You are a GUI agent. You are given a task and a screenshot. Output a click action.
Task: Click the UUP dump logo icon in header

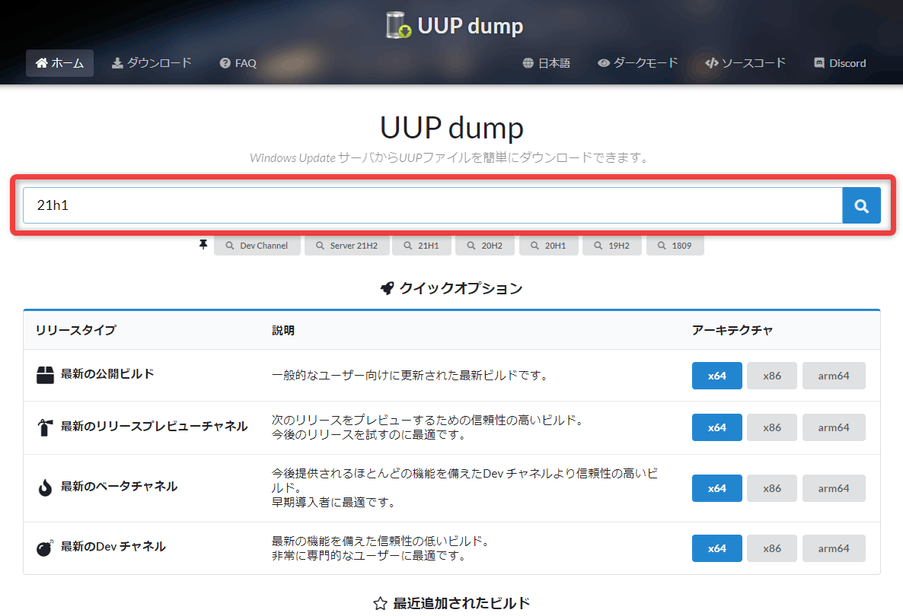point(399,25)
